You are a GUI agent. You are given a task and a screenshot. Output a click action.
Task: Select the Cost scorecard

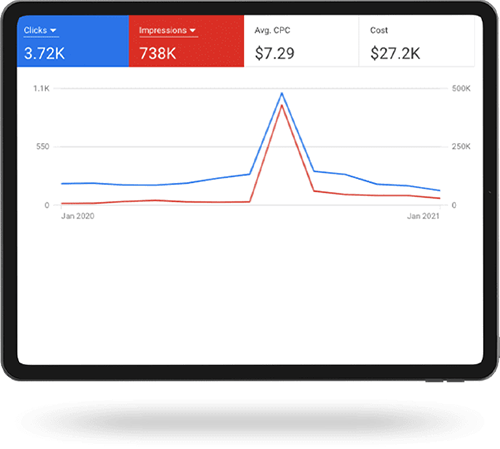click(417, 41)
